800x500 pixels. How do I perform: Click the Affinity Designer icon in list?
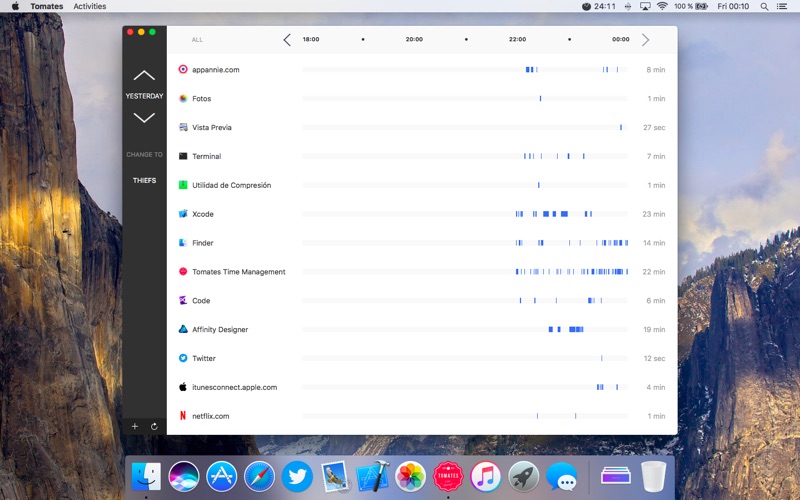pyautogui.click(x=183, y=329)
